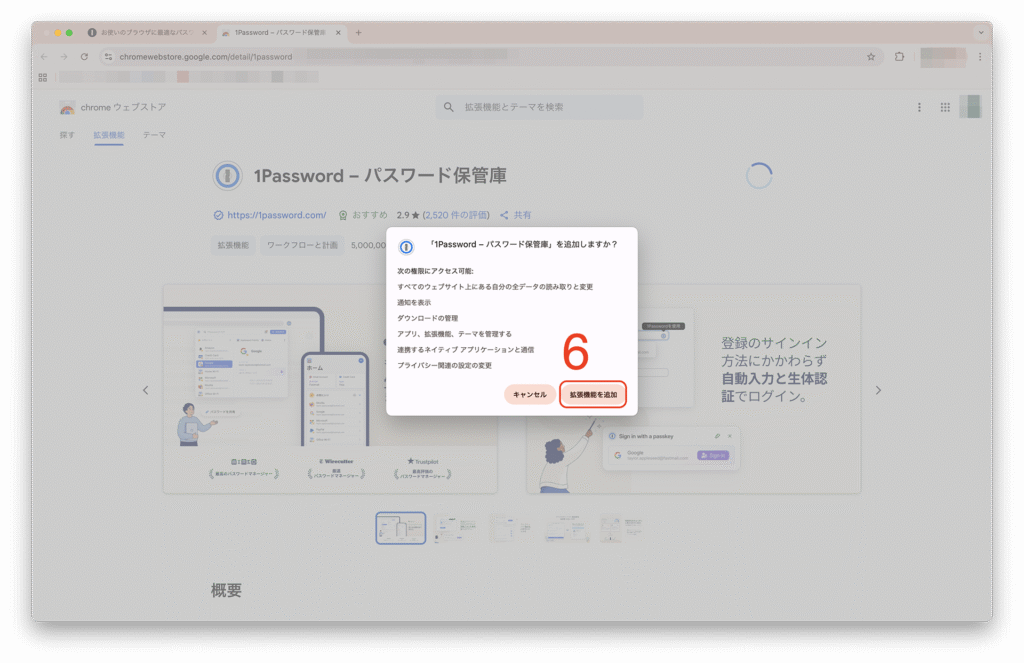Click the chrome ウェブストア title text
The width and height of the screenshot is (1024, 663).
pyautogui.click(x=123, y=107)
